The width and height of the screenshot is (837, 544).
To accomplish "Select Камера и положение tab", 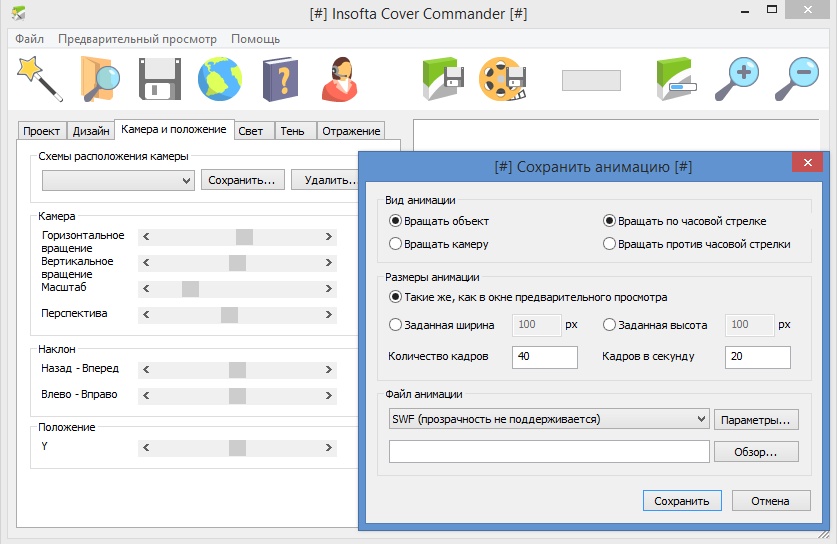I will (x=174, y=129).
